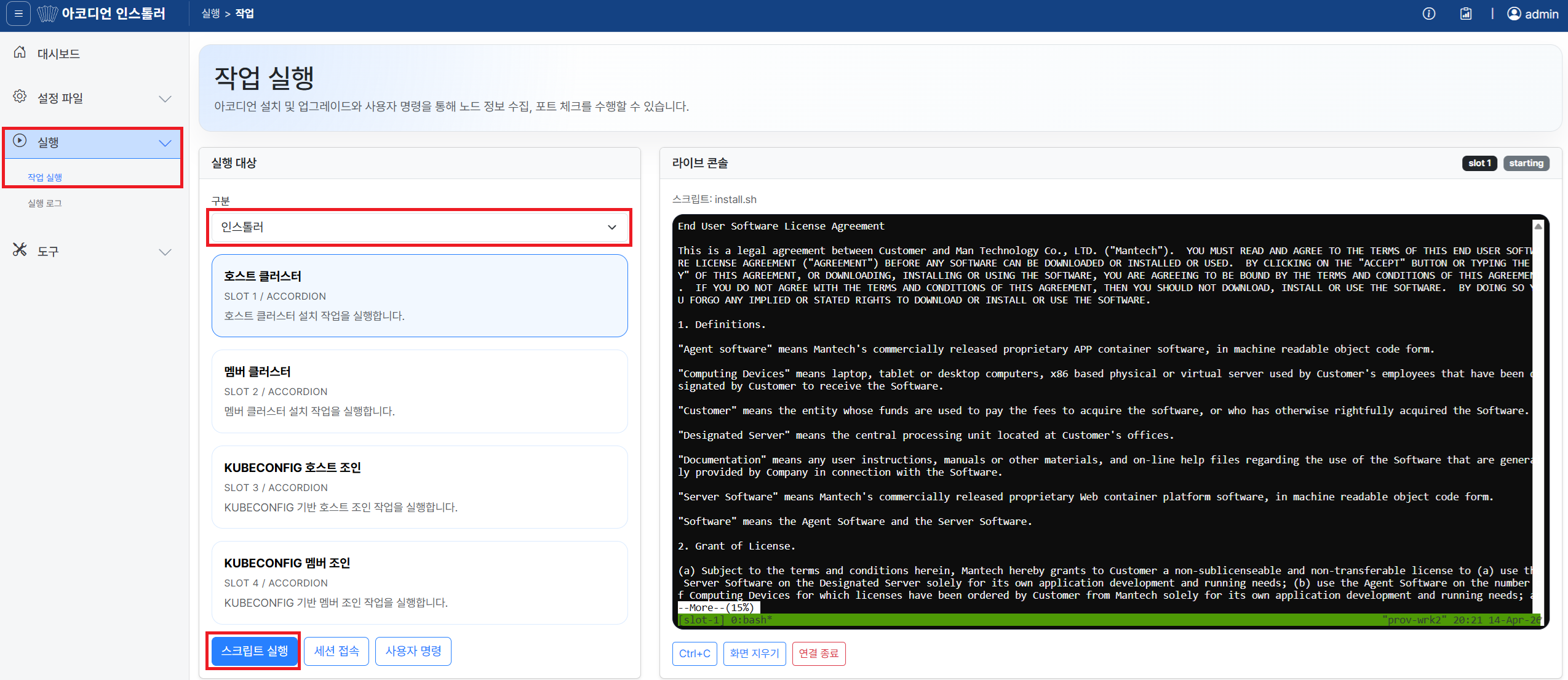
Task: Click the Accordion Installer logo icon
Action: click(47, 13)
